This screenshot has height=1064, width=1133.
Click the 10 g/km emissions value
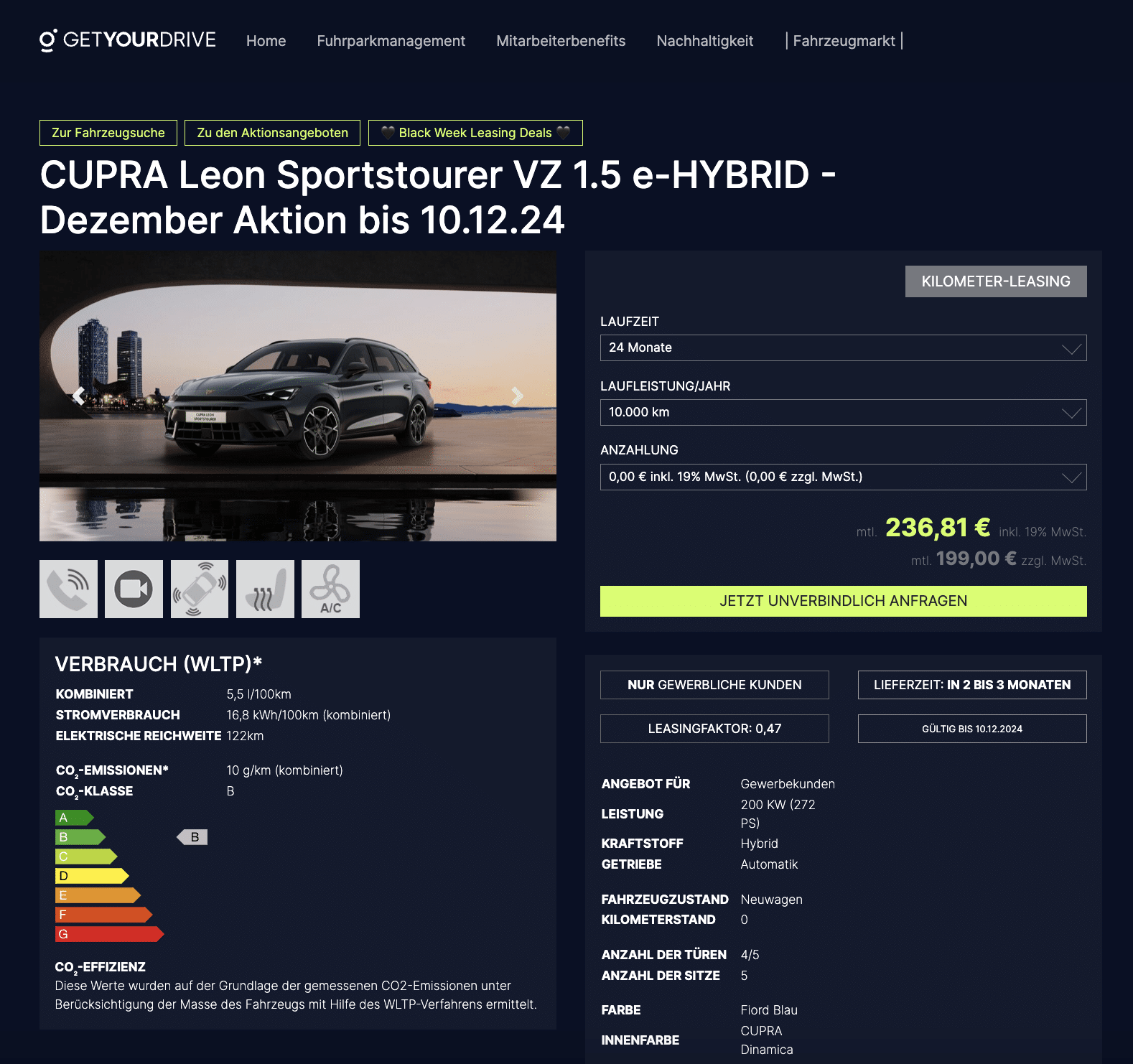tap(284, 770)
